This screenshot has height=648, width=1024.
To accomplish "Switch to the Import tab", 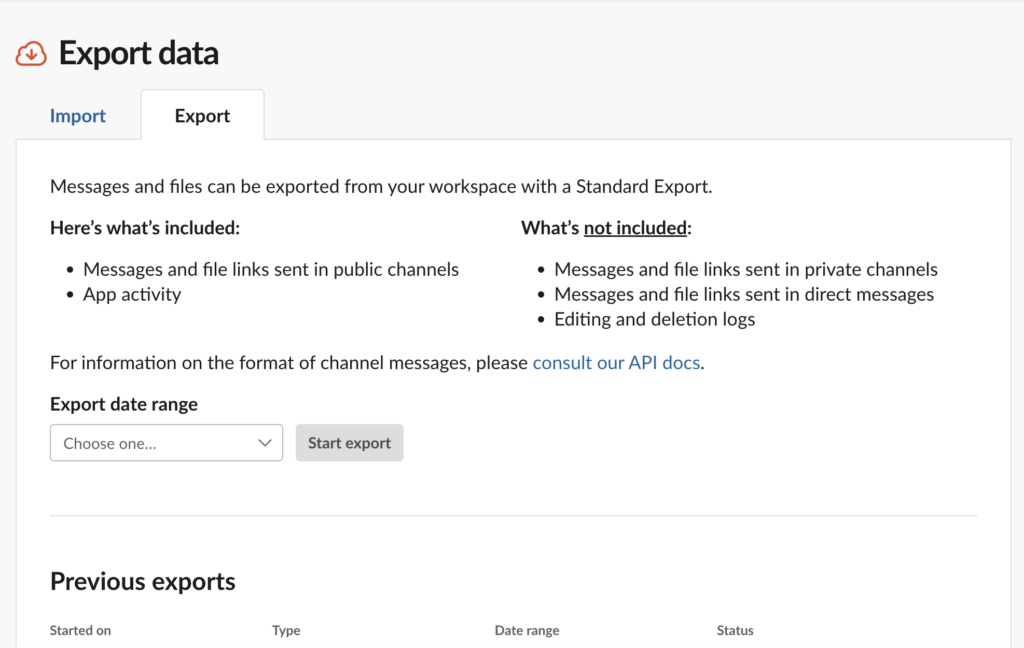I will click(78, 116).
